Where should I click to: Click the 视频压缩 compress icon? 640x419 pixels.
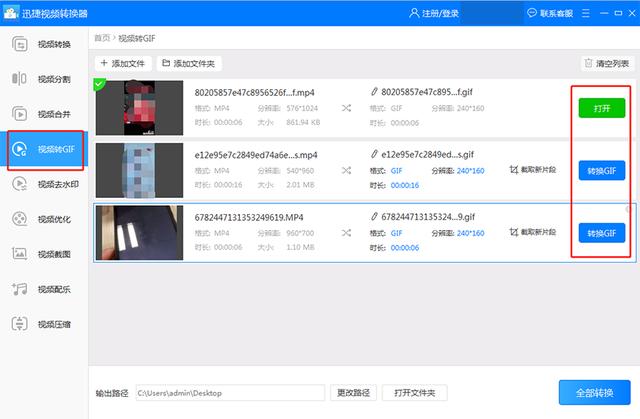click(19, 324)
